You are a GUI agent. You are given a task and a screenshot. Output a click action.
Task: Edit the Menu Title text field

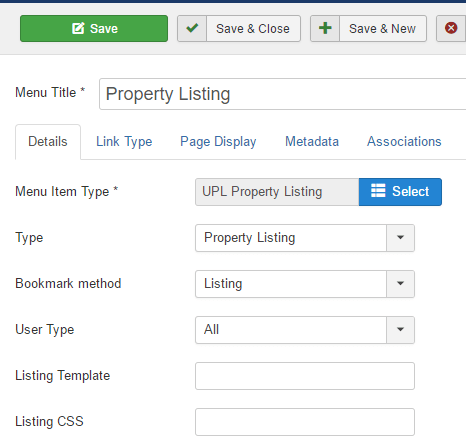[x=283, y=94]
